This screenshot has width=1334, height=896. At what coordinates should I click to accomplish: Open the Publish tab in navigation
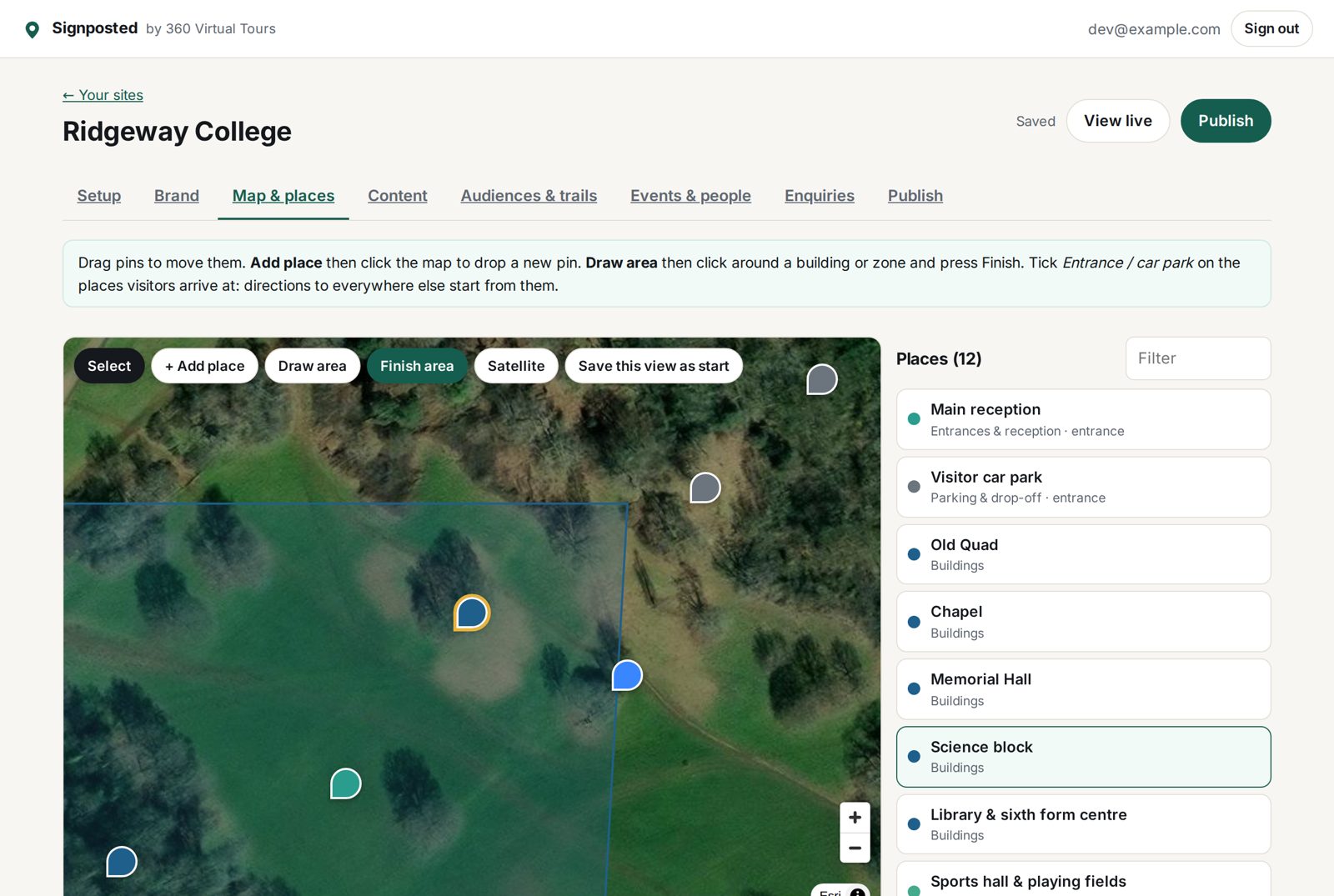click(x=915, y=196)
